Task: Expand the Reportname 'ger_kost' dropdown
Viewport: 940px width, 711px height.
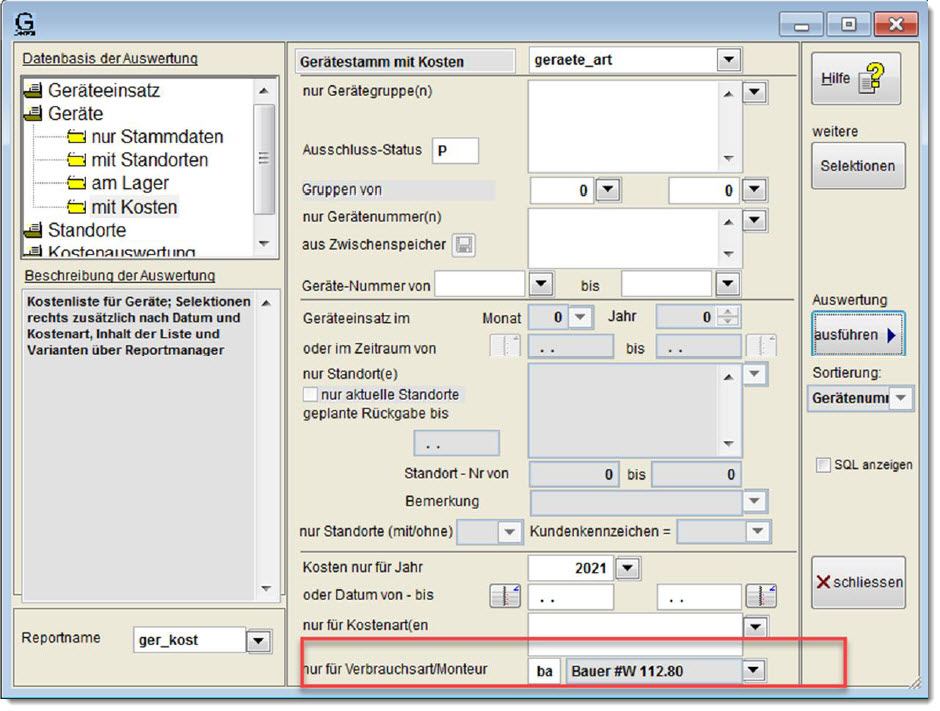Action: point(258,641)
